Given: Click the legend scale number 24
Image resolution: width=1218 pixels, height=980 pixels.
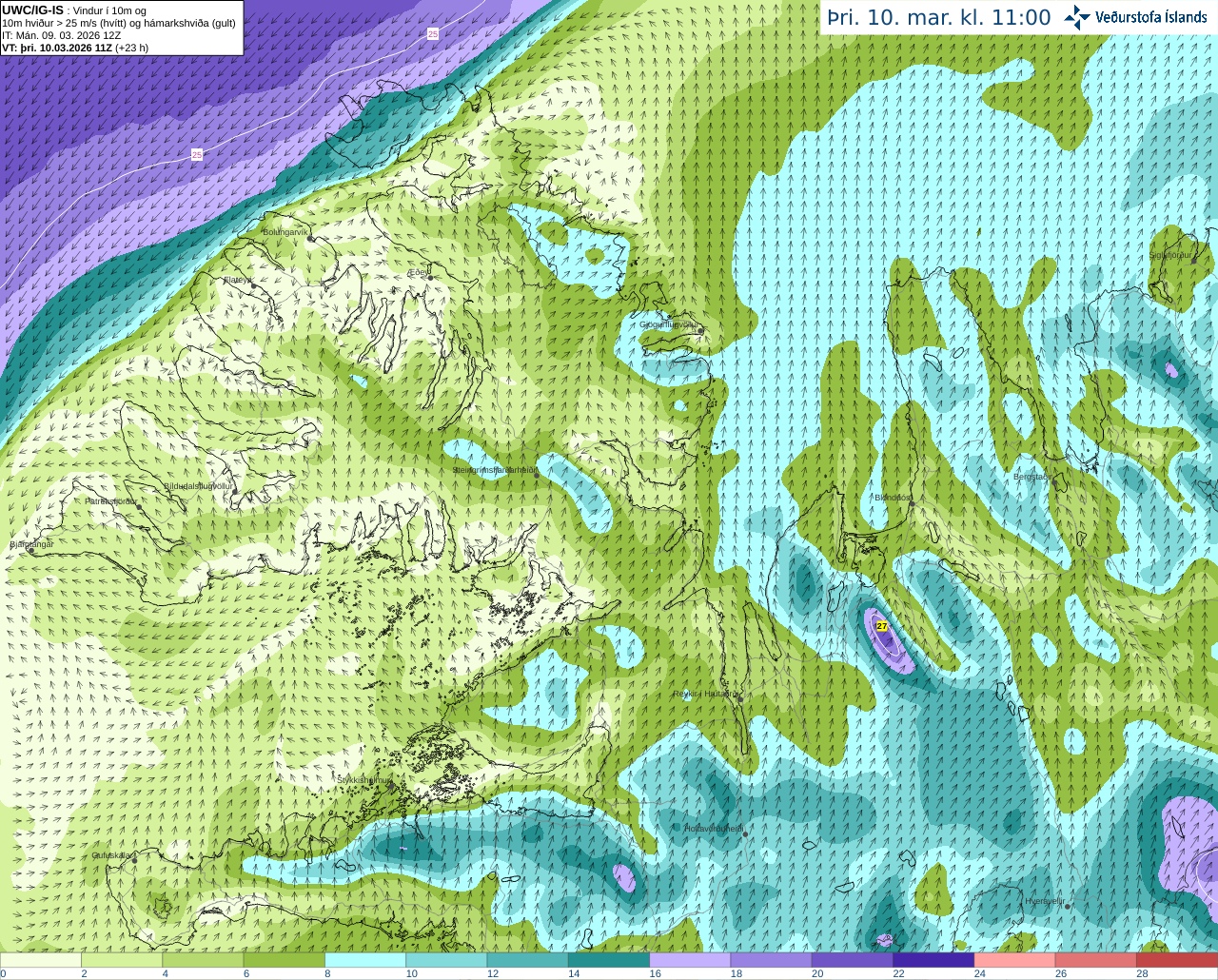Looking at the screenshot, I should (980, 973).
